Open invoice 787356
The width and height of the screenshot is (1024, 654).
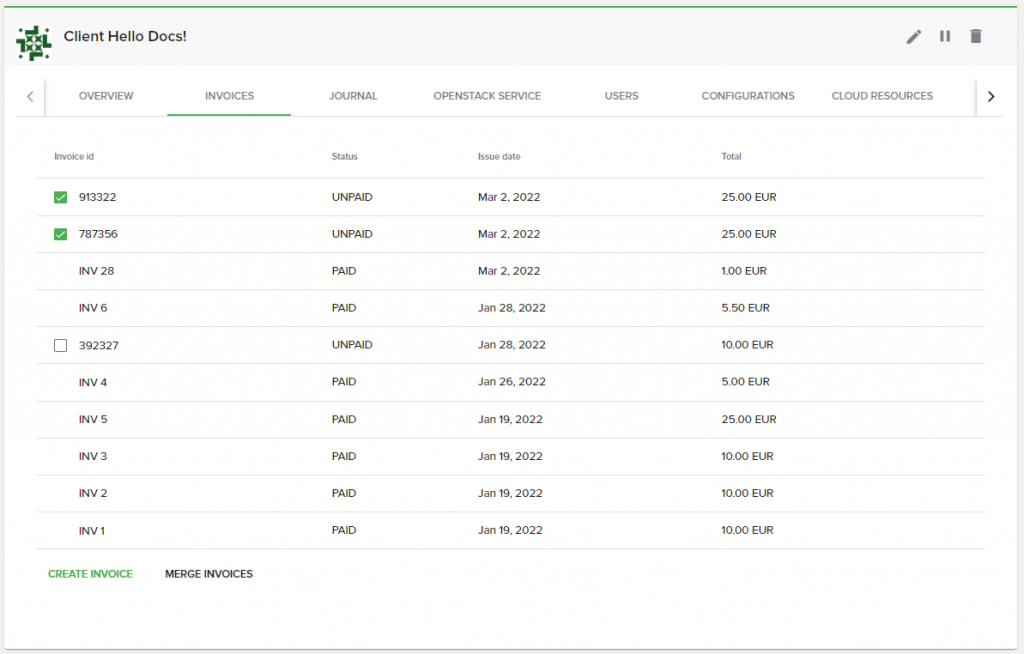coord(98,234)
